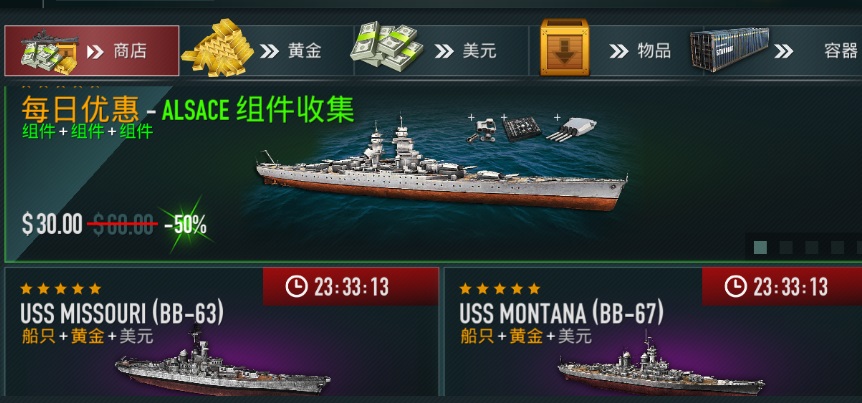Click the gold bars pile icon
Image resolution: width=862 pixels, height=403 pixels.
click(x=218, y=48)
